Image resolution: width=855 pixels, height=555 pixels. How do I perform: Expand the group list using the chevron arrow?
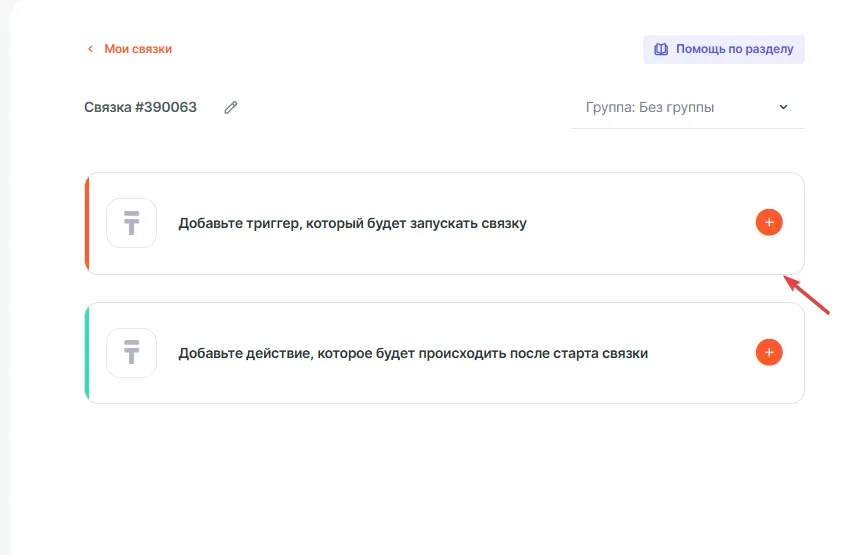click(x=783, y=108)
